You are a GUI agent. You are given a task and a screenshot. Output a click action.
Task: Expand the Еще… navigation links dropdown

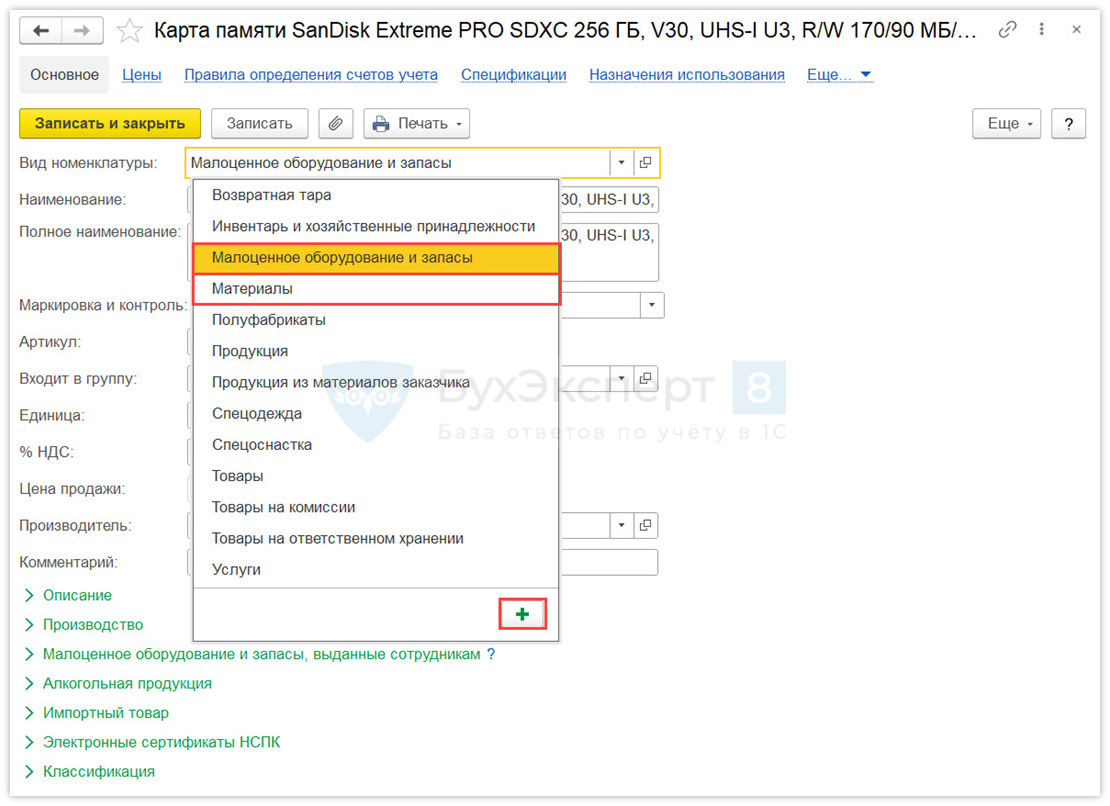click(840, 75)
